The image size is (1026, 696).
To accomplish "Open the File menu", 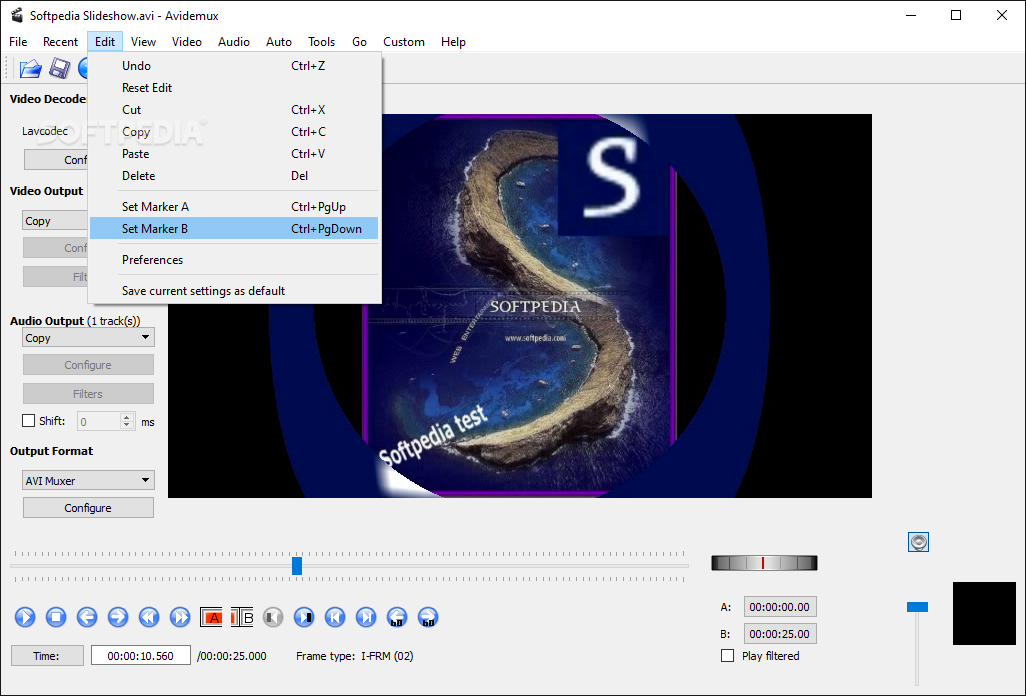I will click(18, 42).
